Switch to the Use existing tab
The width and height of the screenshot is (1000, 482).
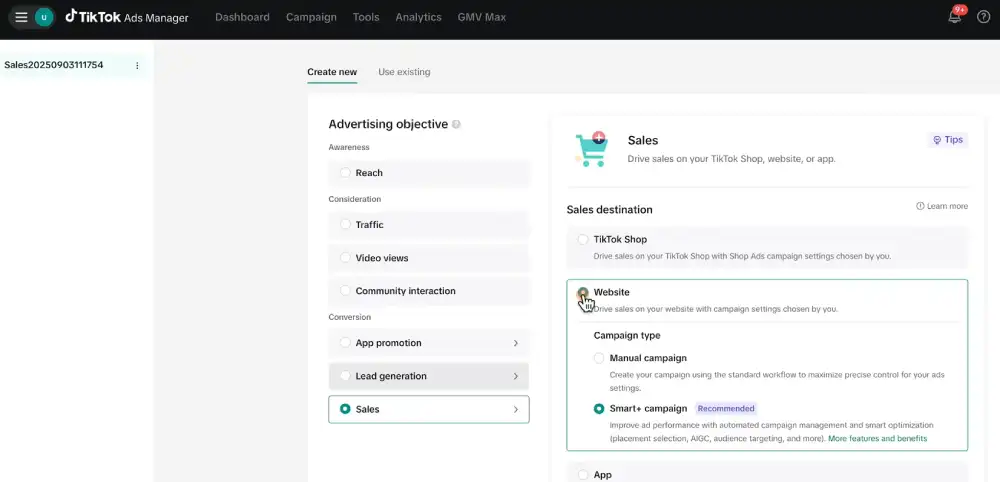coord(404,72)
